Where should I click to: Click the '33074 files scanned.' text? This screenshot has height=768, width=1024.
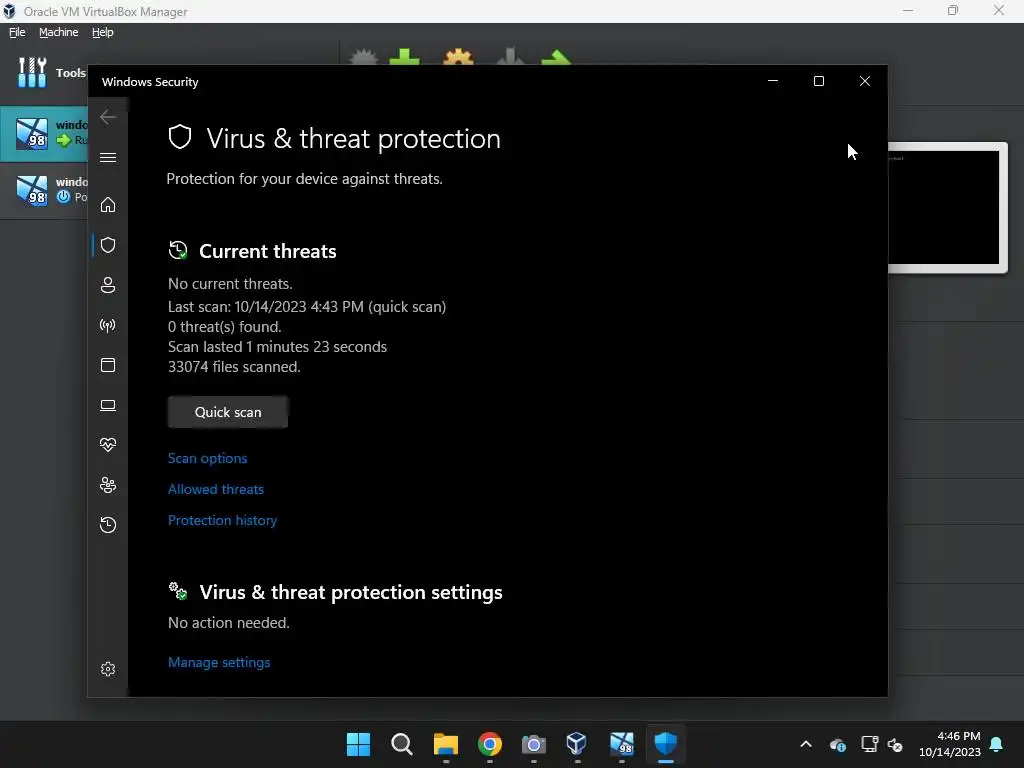coord(234,367)
